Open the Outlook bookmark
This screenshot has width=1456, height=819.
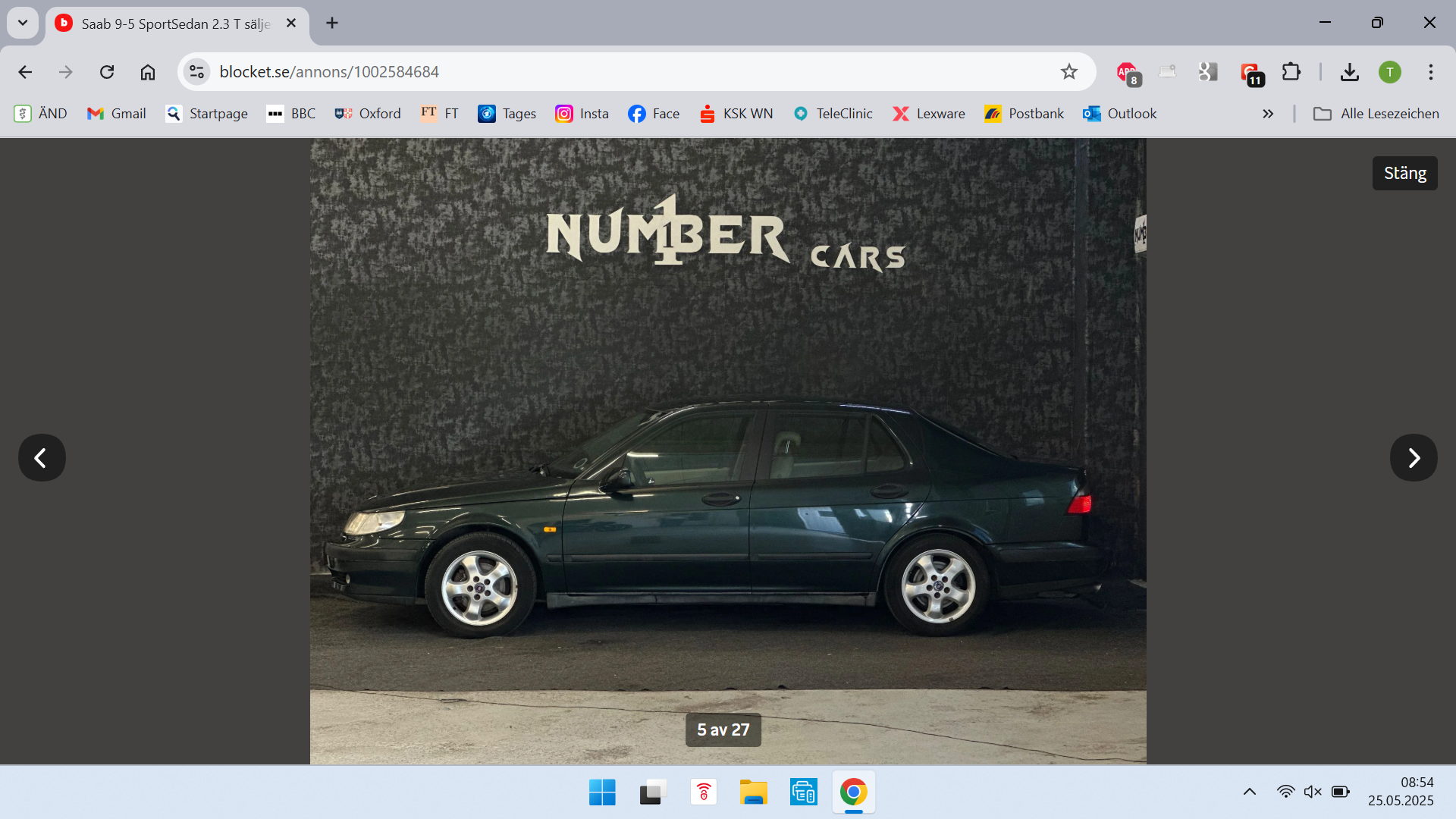click(1120, 114)
